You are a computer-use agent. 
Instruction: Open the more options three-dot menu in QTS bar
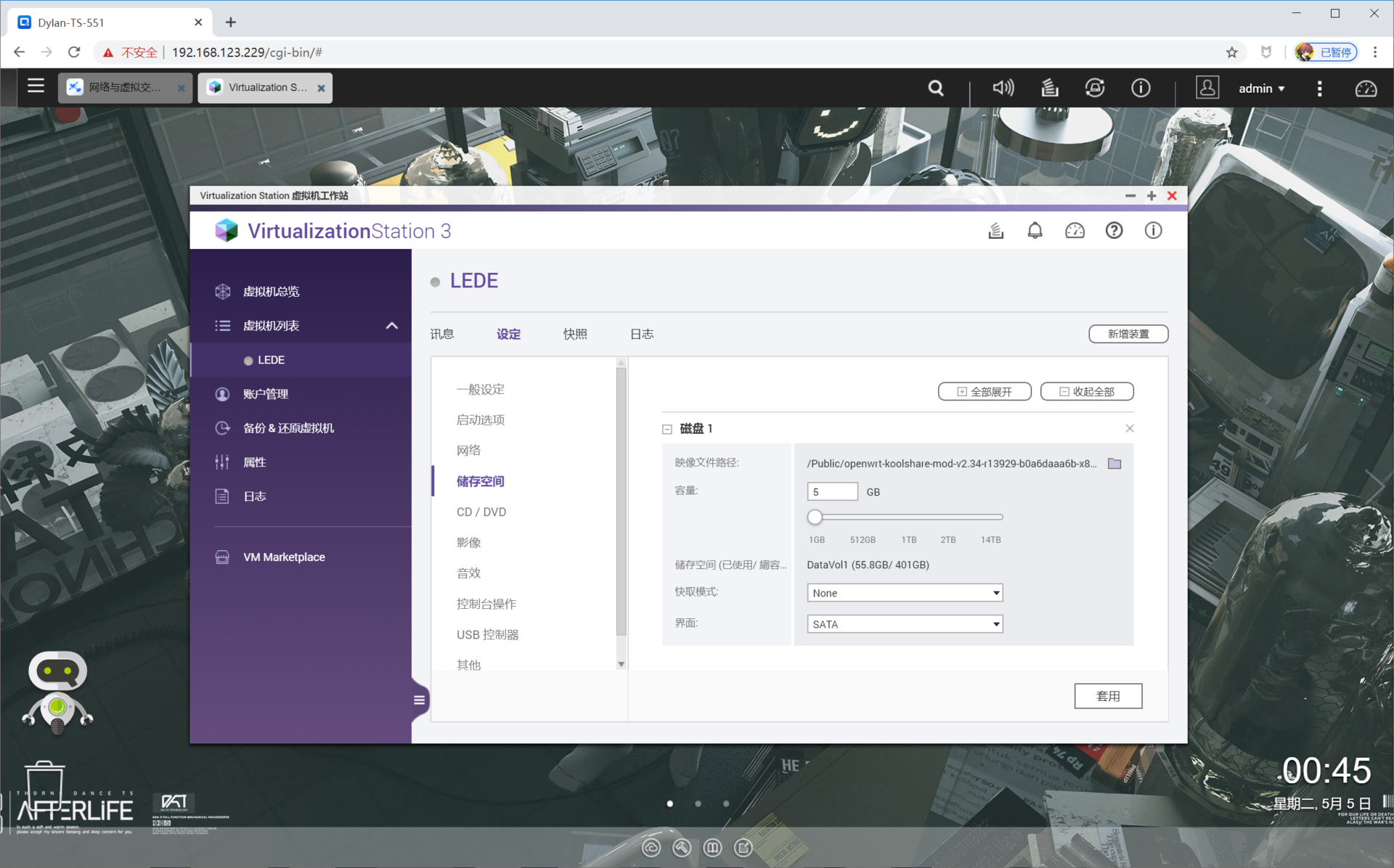click(x=1319, y=89)
